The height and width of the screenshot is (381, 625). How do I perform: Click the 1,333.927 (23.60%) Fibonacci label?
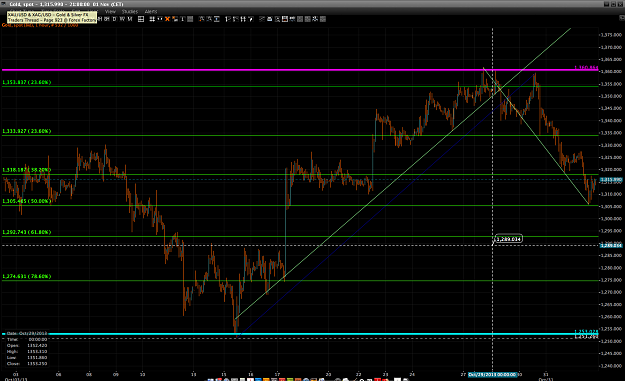pyautogui.click(x=27, y=131)
